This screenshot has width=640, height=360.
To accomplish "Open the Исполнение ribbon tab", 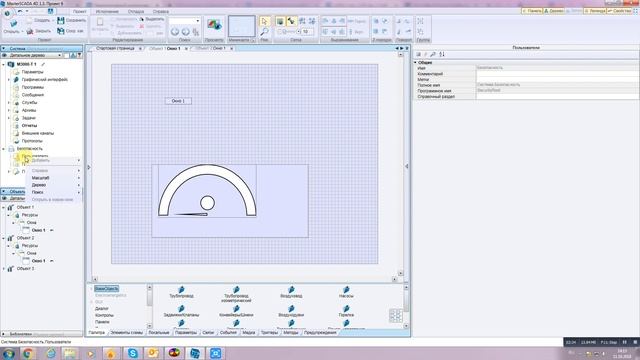I will 107,11.
